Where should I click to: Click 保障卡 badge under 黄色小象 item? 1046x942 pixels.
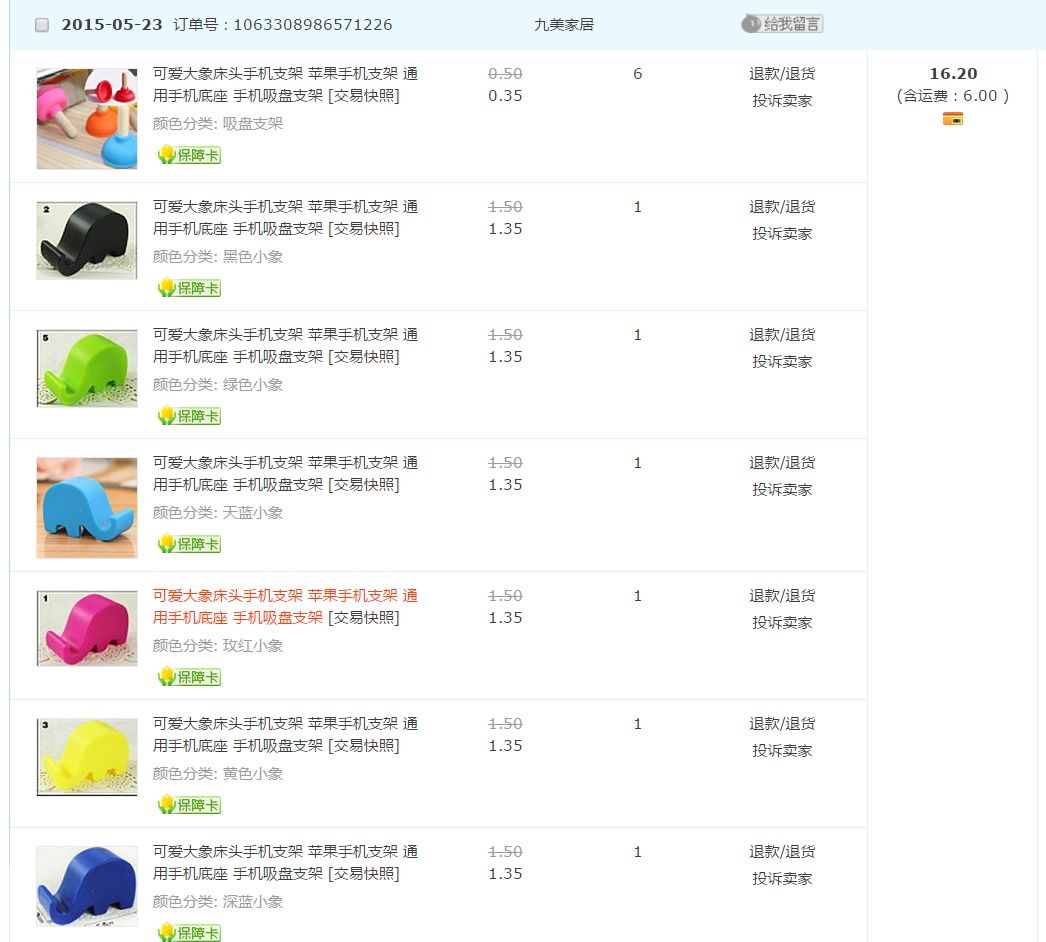pos(189,805)
